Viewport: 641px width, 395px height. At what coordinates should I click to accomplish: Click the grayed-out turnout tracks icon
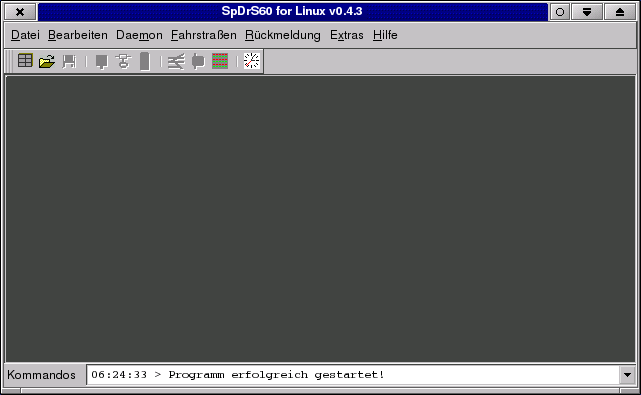tap(176, 61)
